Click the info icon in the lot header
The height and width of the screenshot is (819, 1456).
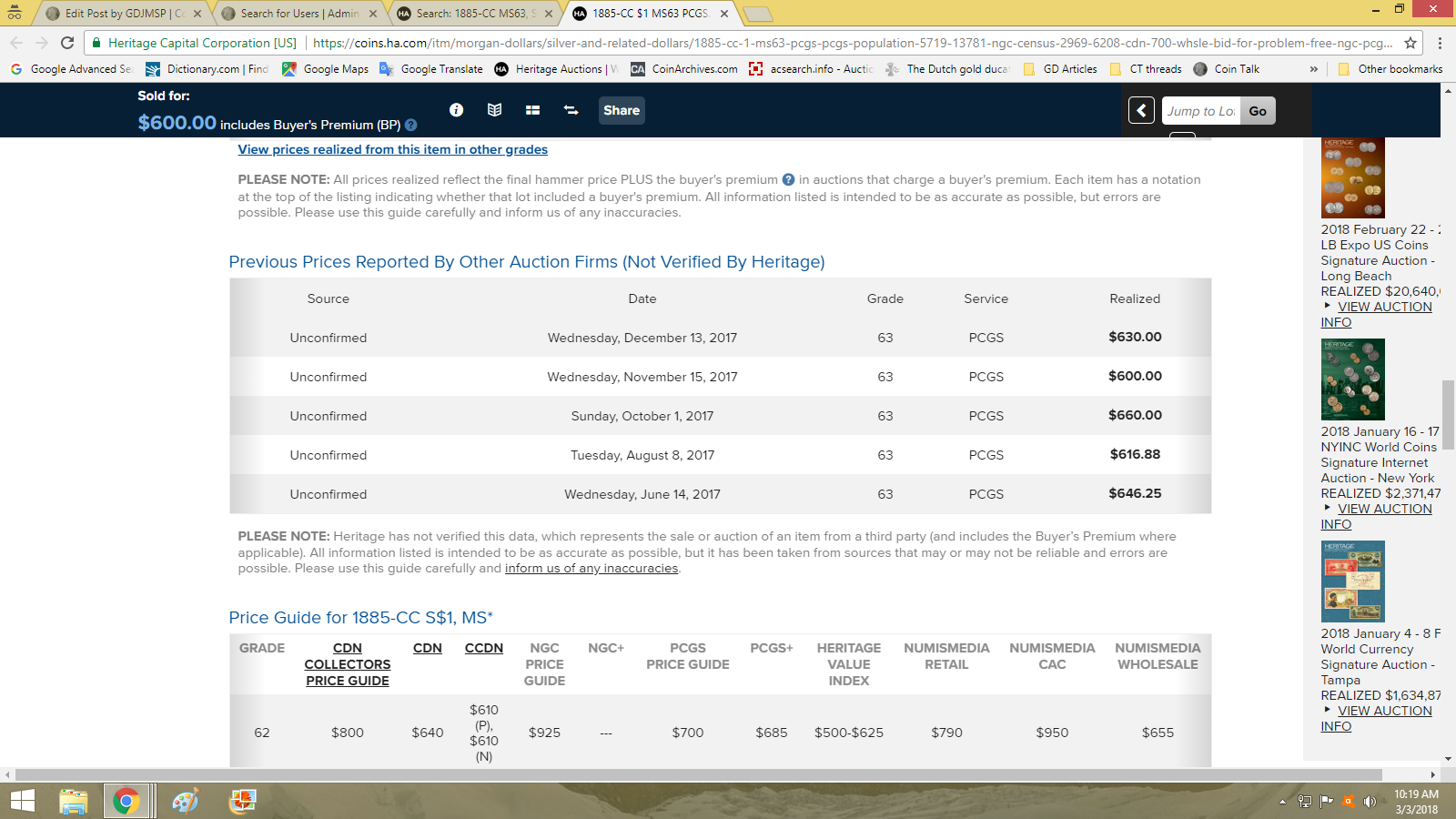[456, 110]
